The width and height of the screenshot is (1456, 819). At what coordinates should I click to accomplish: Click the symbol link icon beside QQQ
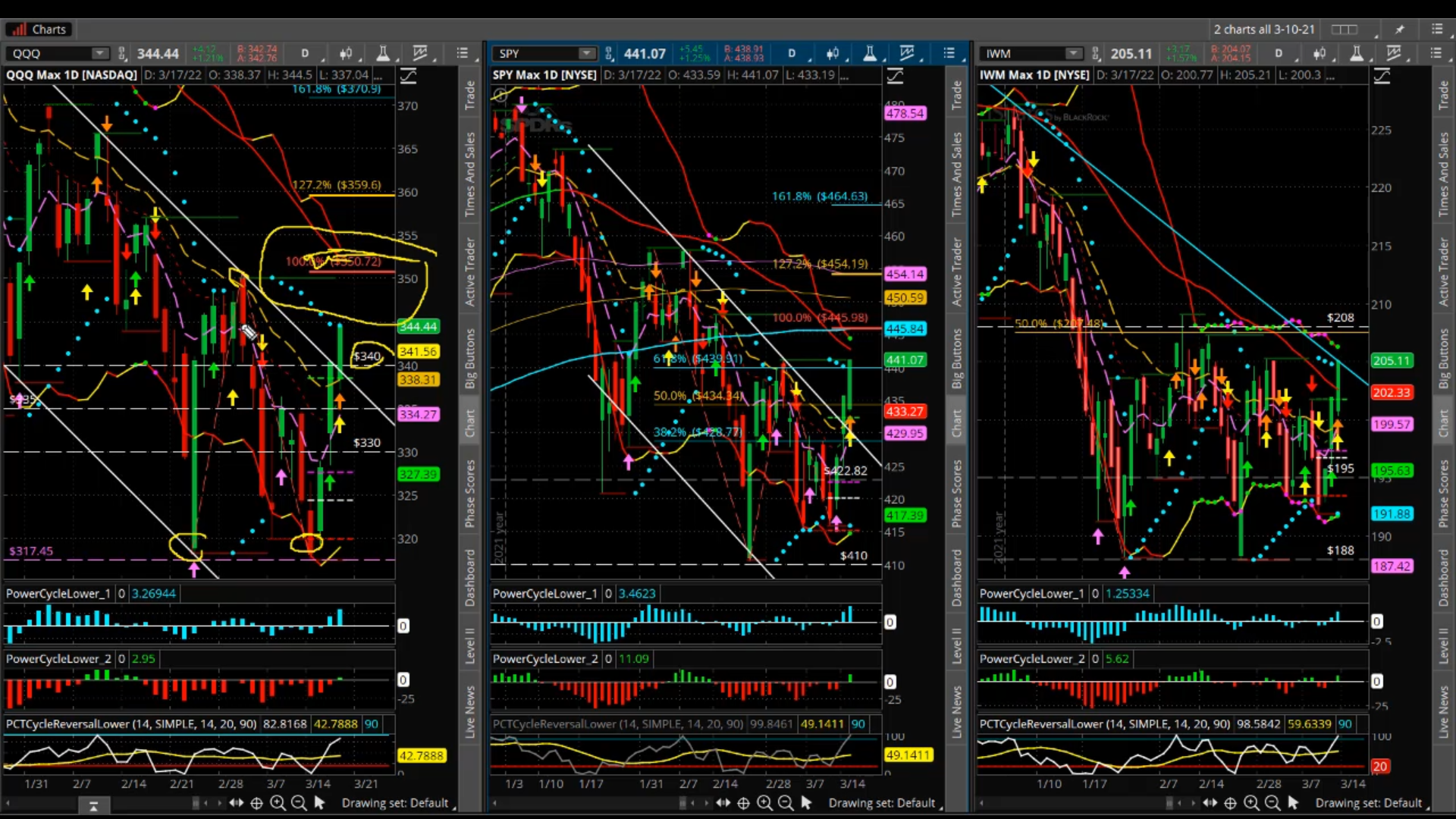pyautogui.click(x=121, y=53)
